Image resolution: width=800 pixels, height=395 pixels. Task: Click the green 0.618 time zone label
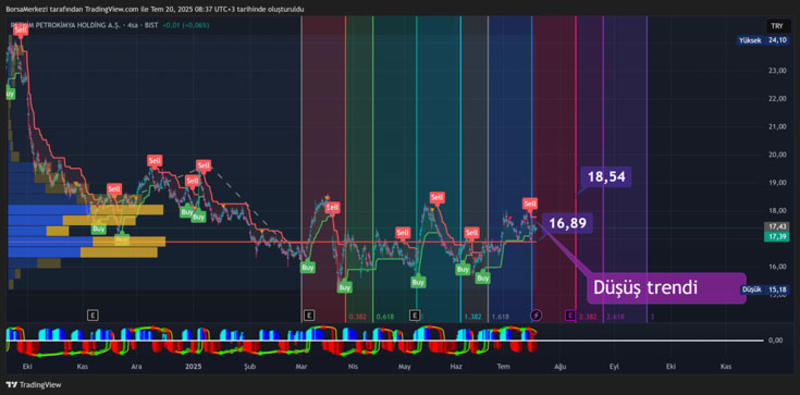pos(384,317)
